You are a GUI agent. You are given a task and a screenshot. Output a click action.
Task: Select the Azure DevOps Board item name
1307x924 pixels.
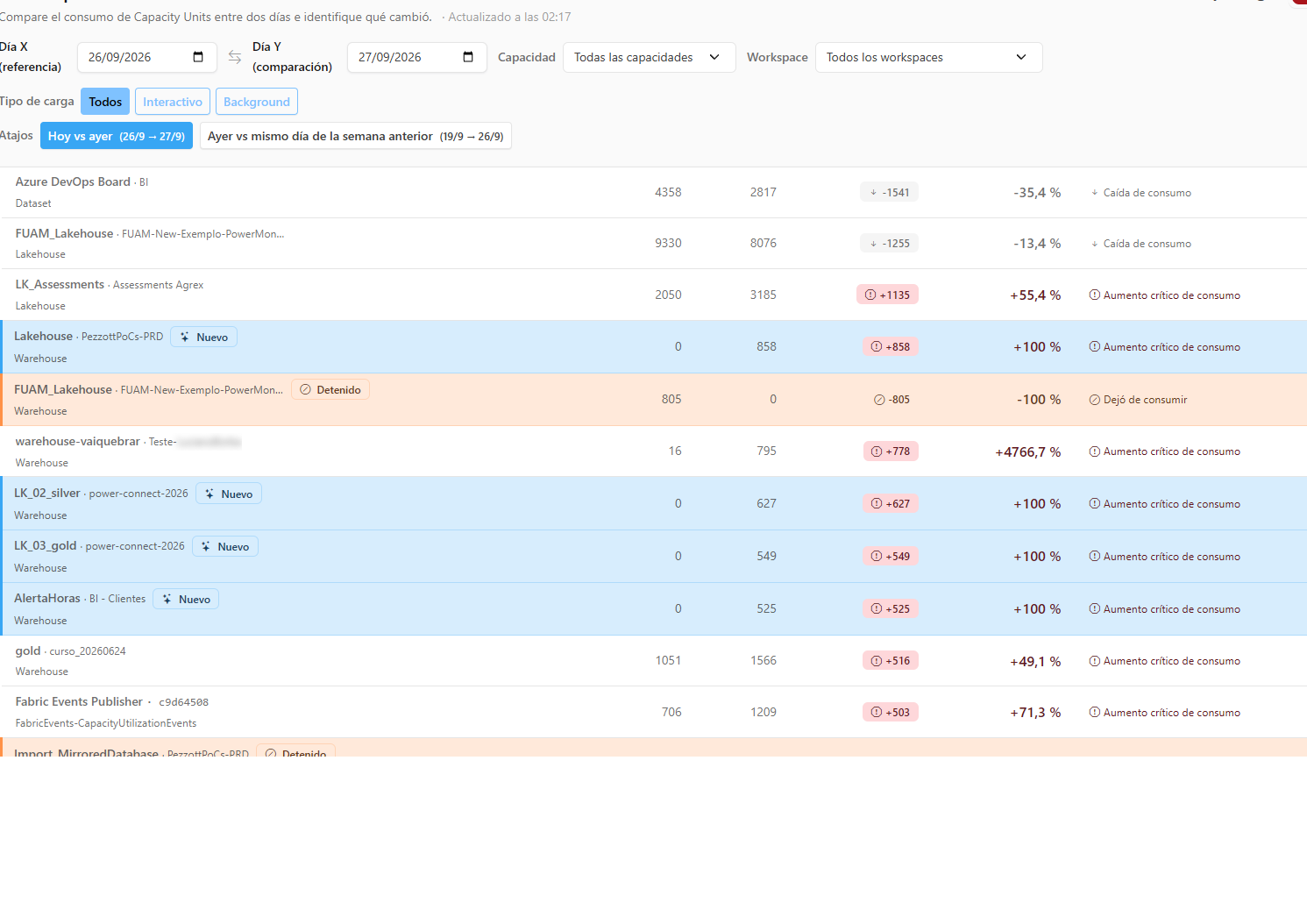click(73, 181)
